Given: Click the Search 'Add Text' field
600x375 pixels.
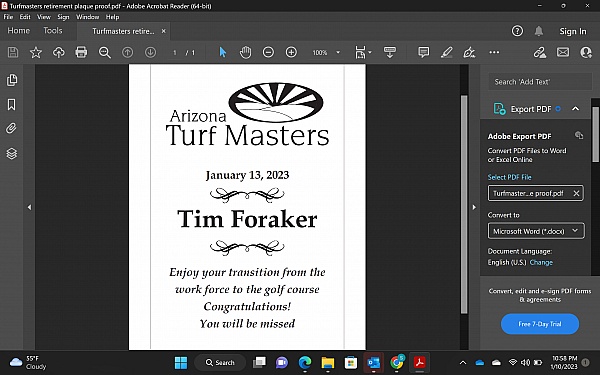Looking at the screenshot, I should [540, 82].
